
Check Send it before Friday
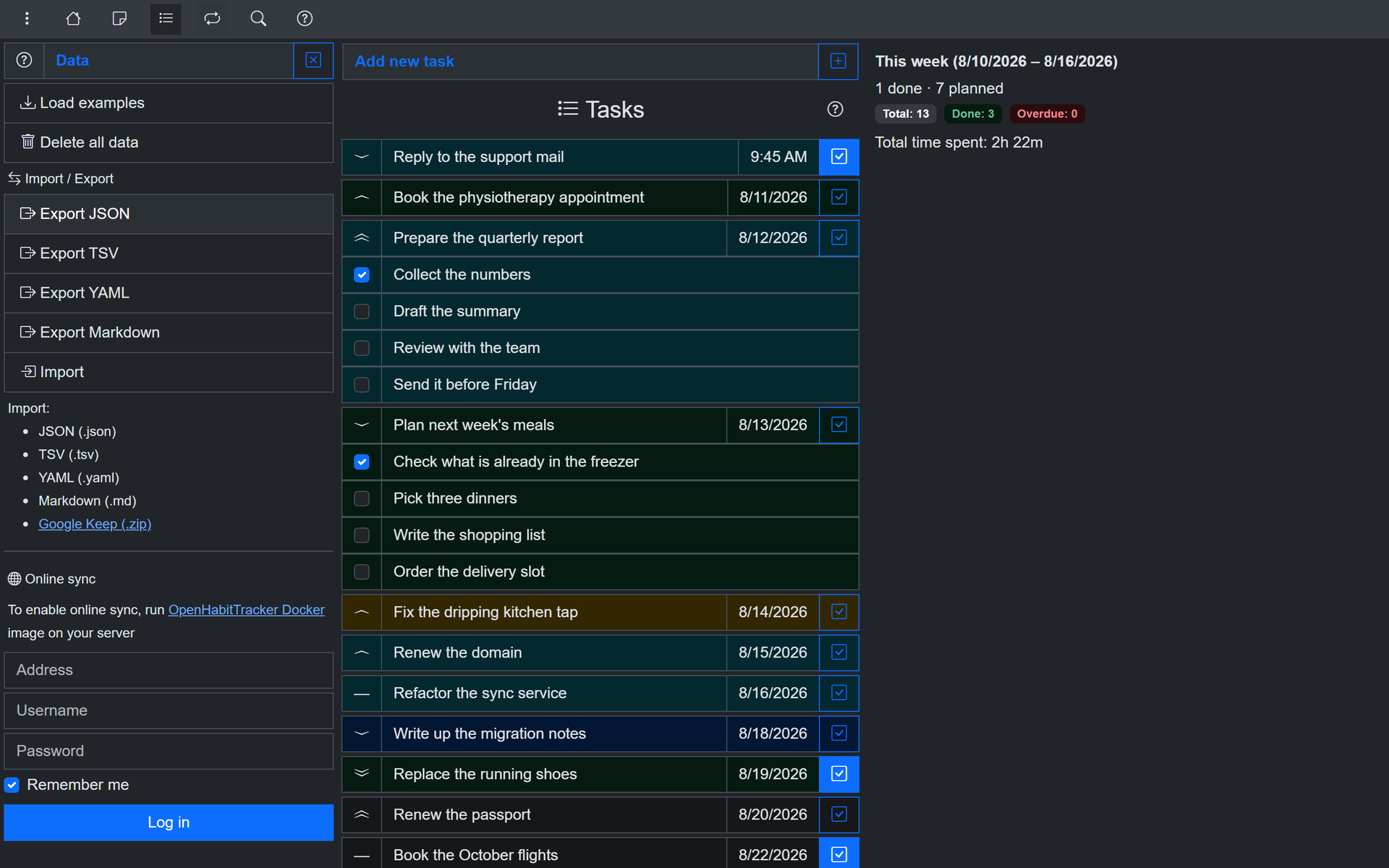coord(362,385)
